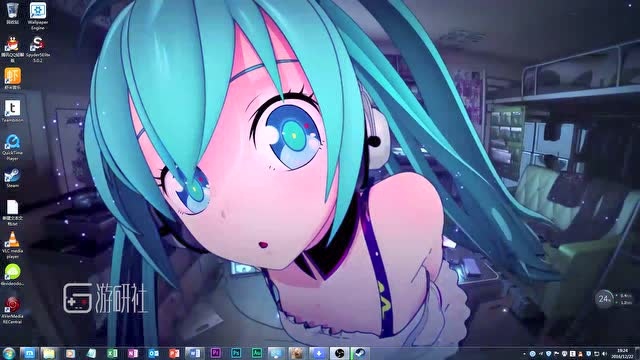640x360 pixels.
Task: Open Outlook from the taskbar
Action: (x=153, y=353)
